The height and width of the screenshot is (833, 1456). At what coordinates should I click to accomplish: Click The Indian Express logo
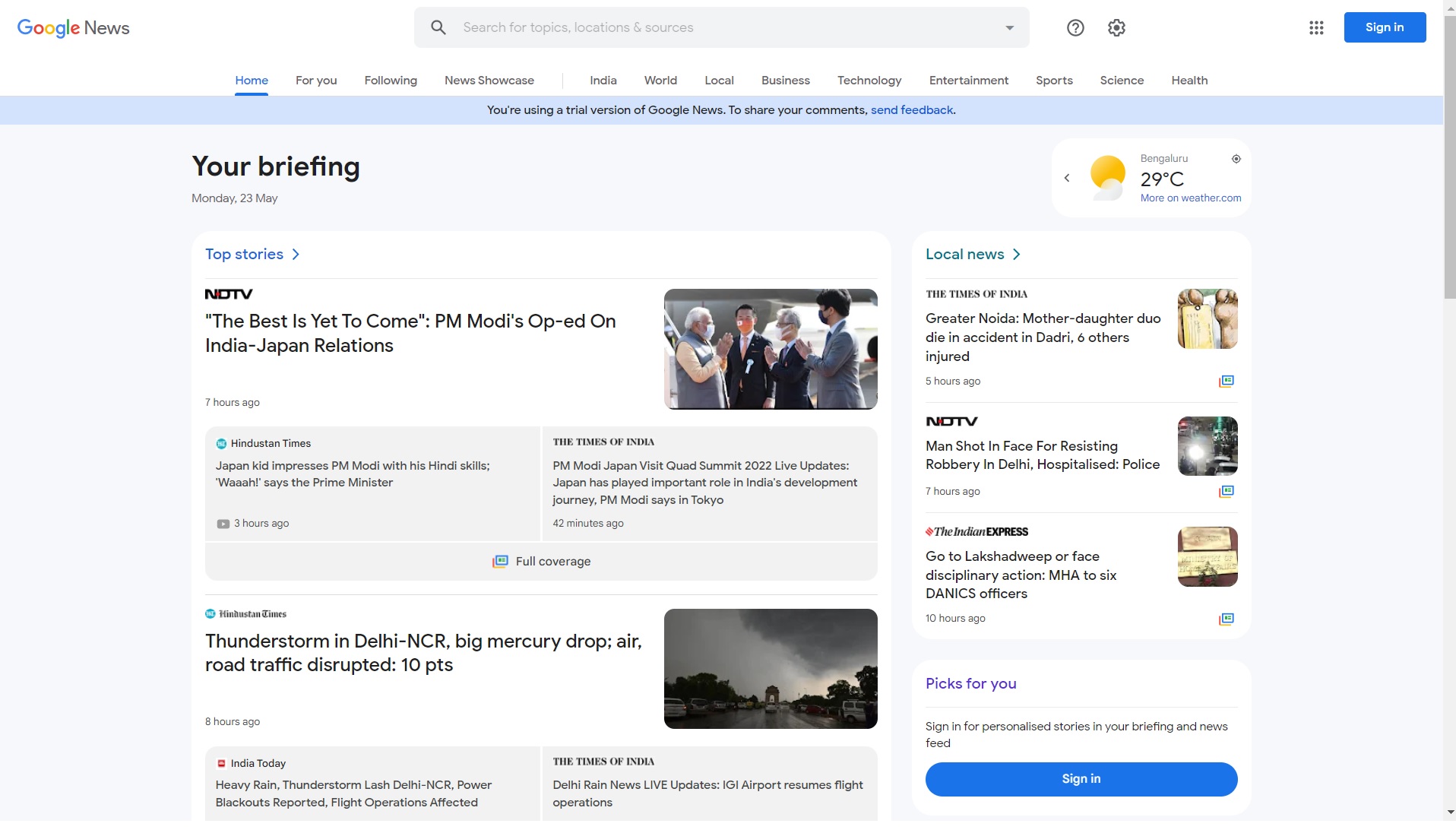click(976, 532)
